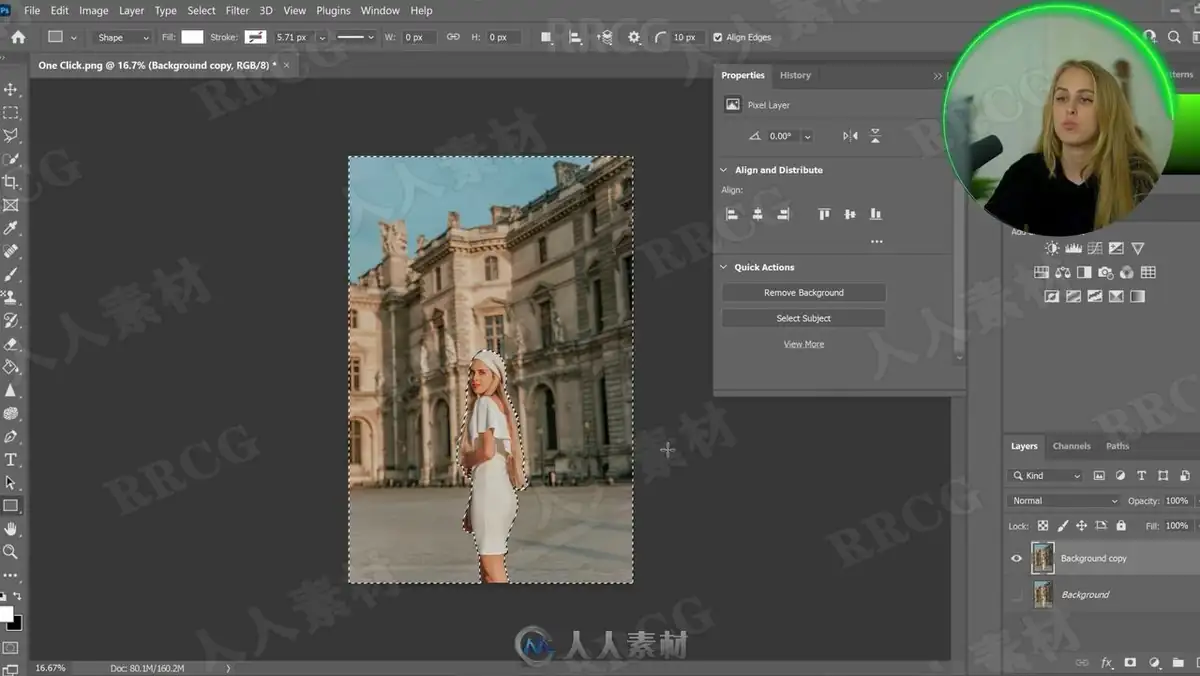Flip layer vertically in Properties
Image resolution: width=1200 pixels, height=676 pixels.
tap(875, 136)
